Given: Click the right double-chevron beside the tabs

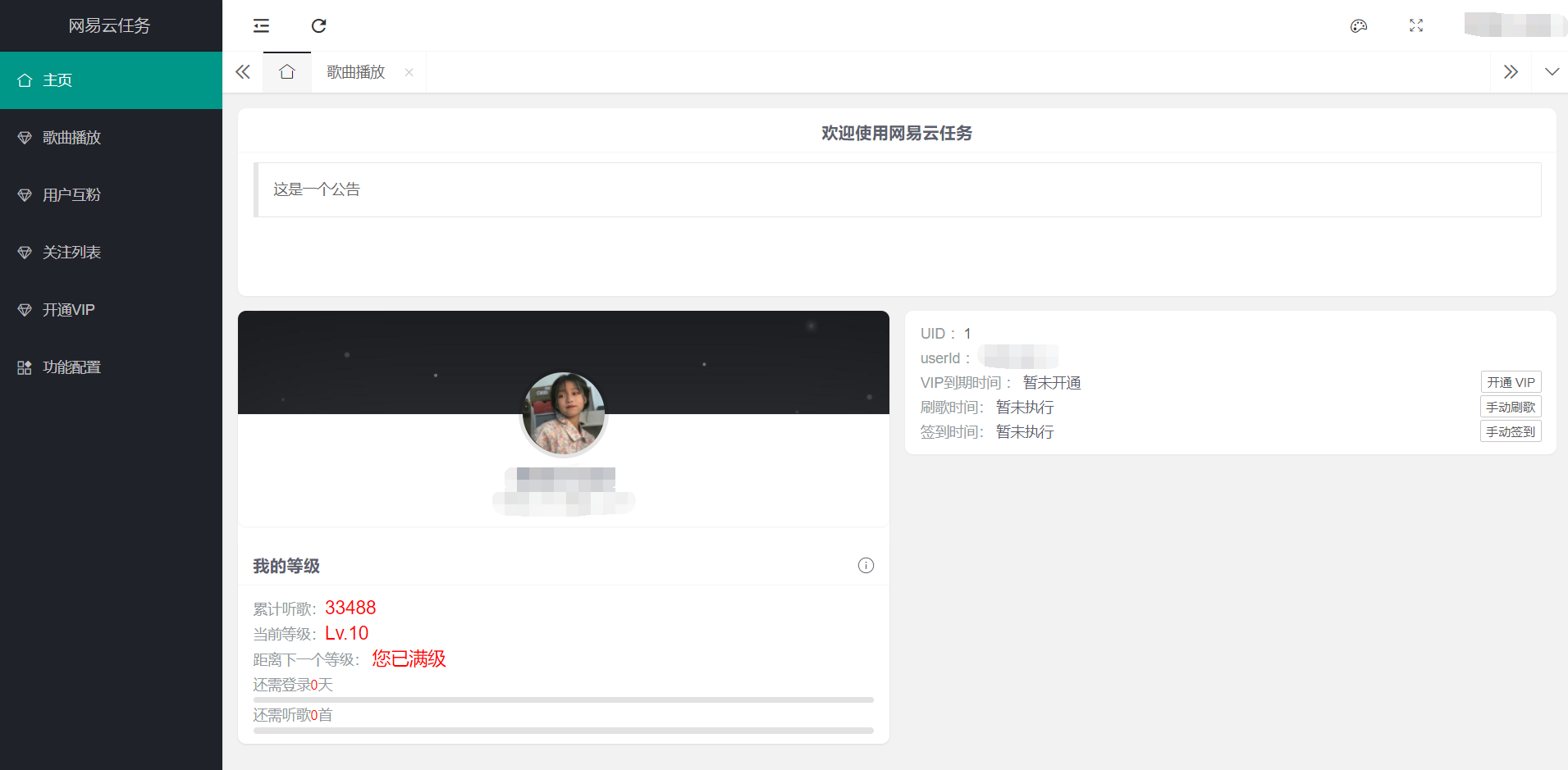Looking at the screenshot, I should point(1512,71).
